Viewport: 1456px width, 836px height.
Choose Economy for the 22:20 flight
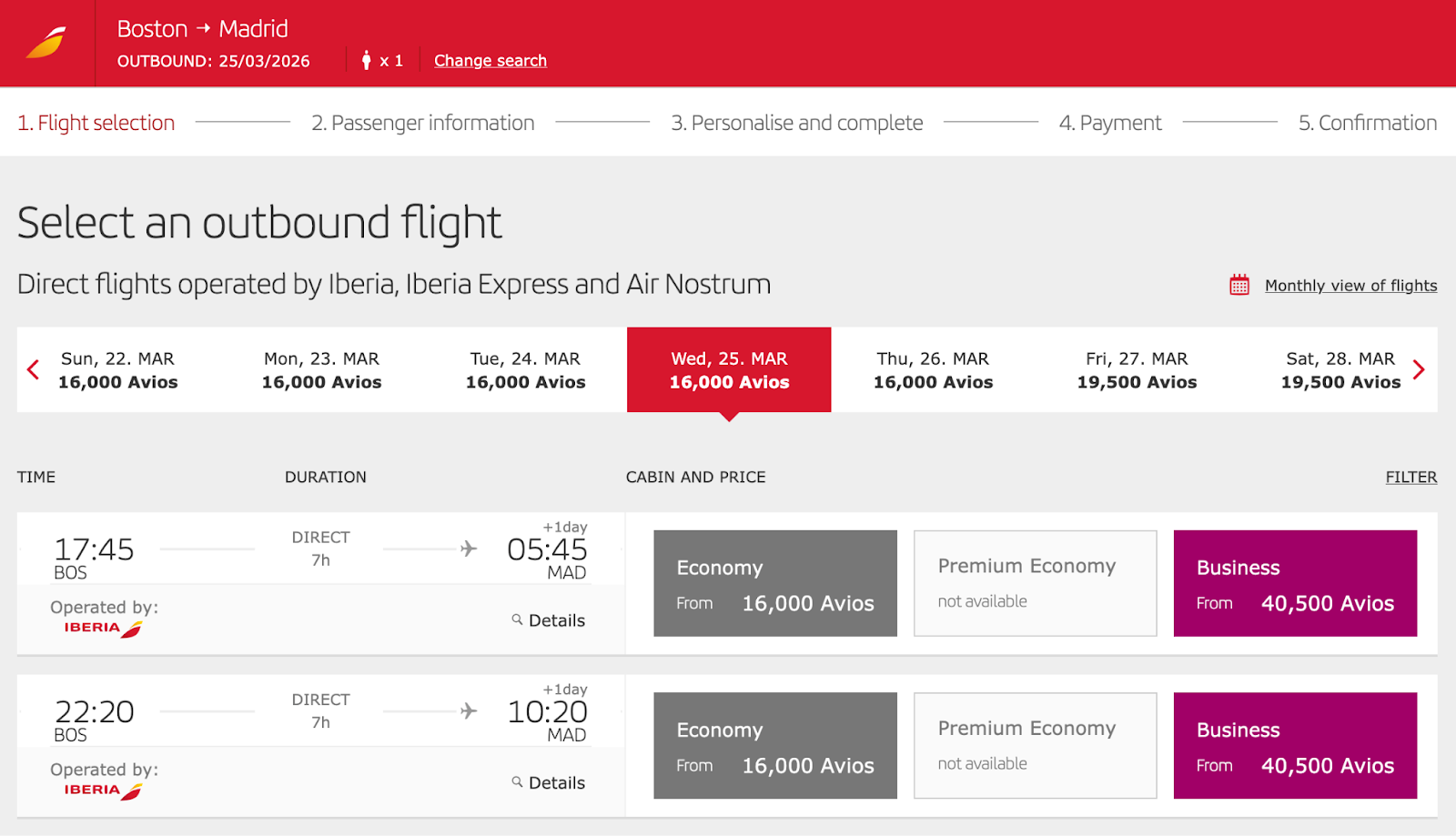click(775, 746)
